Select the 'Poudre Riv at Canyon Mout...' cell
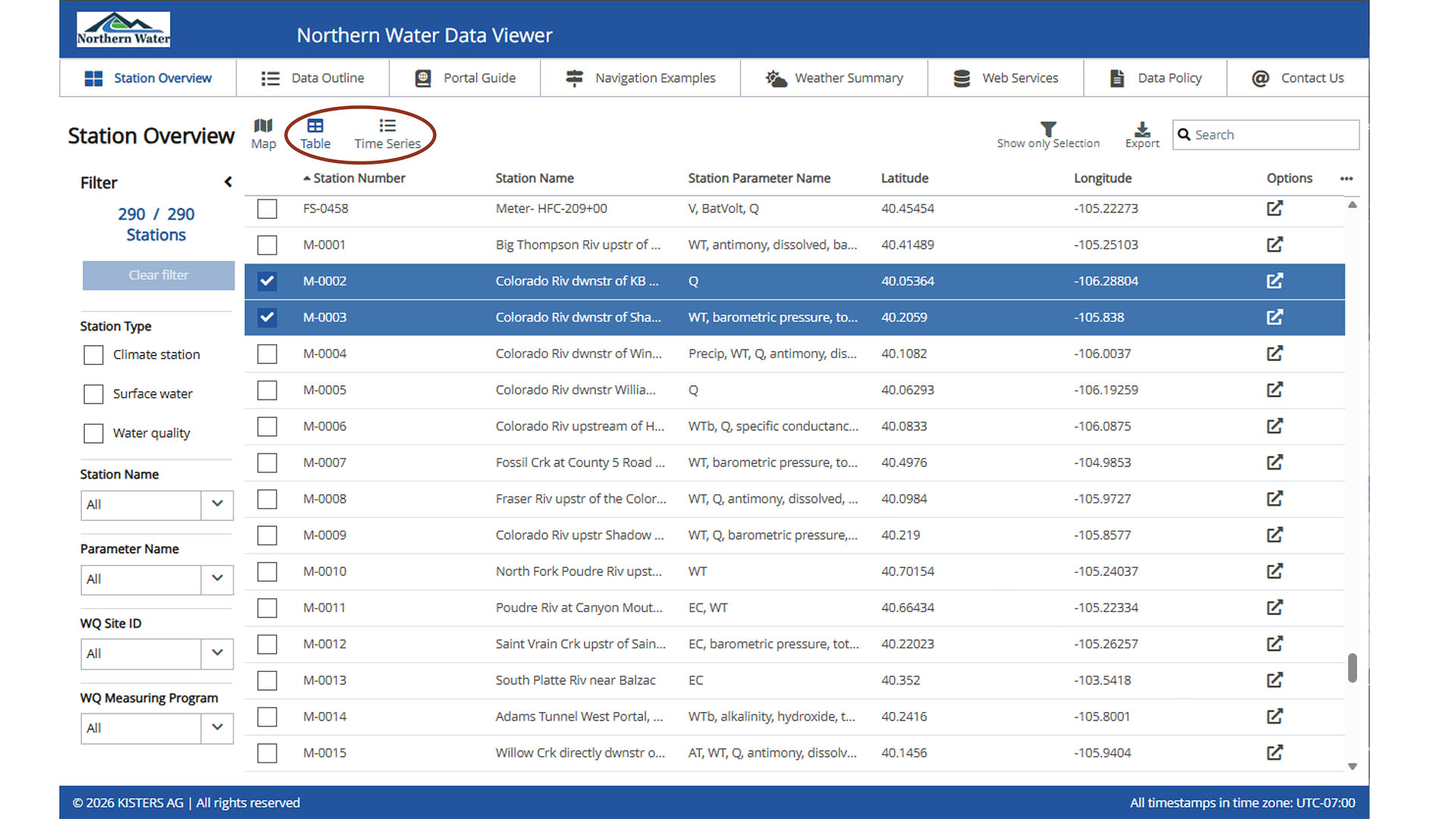The height and width of the screenshot is (819, 1456). coord(579,607)
